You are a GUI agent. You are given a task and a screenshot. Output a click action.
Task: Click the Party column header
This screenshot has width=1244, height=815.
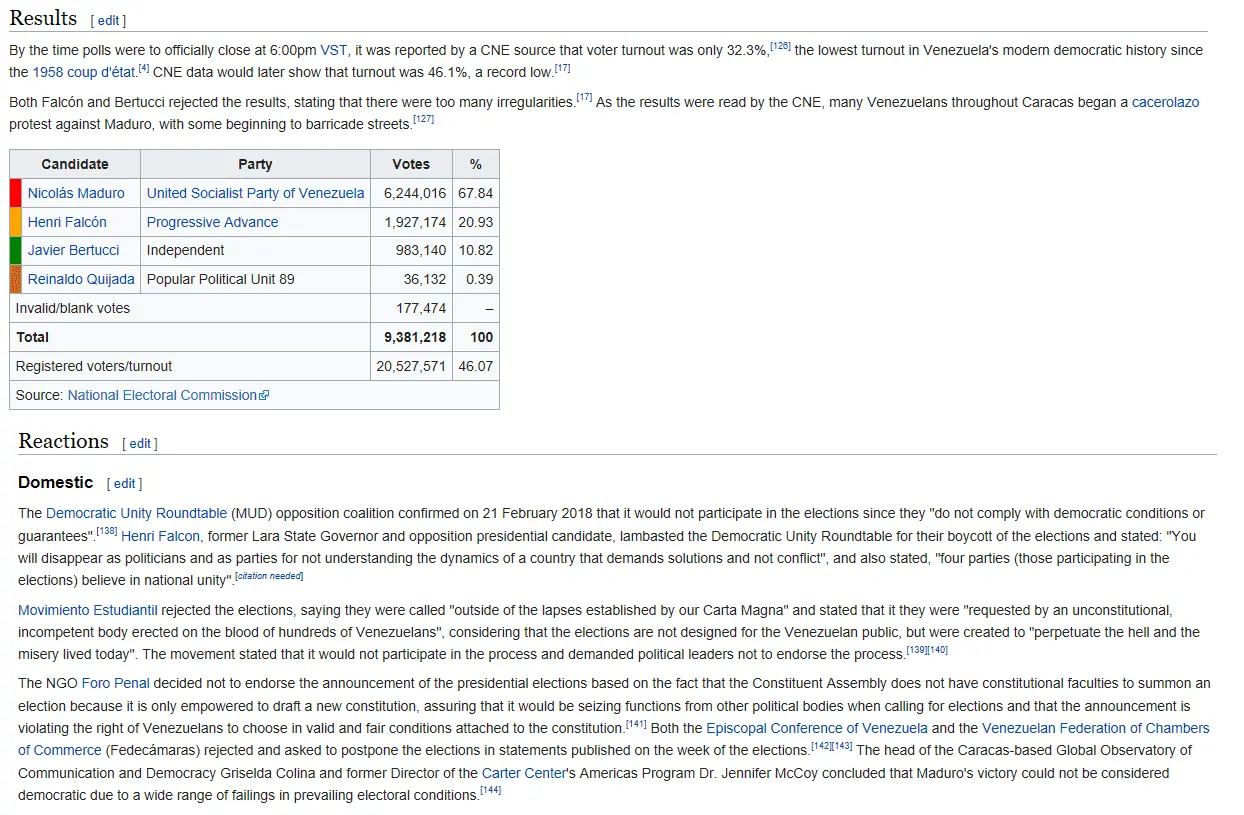coord(255,164)
